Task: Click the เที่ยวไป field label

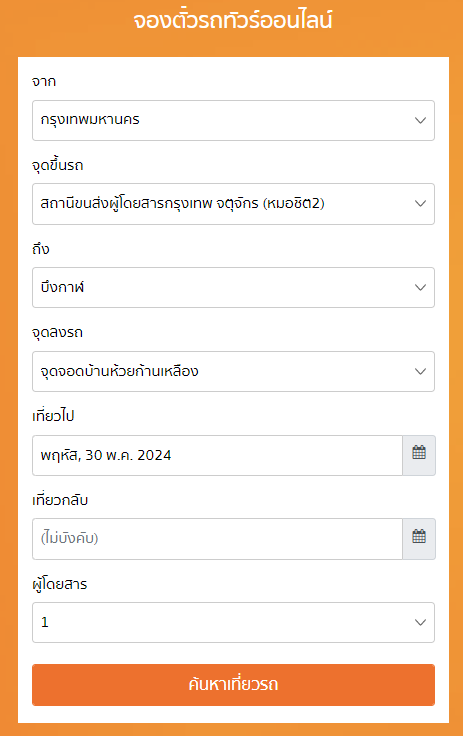Action: 53,416
